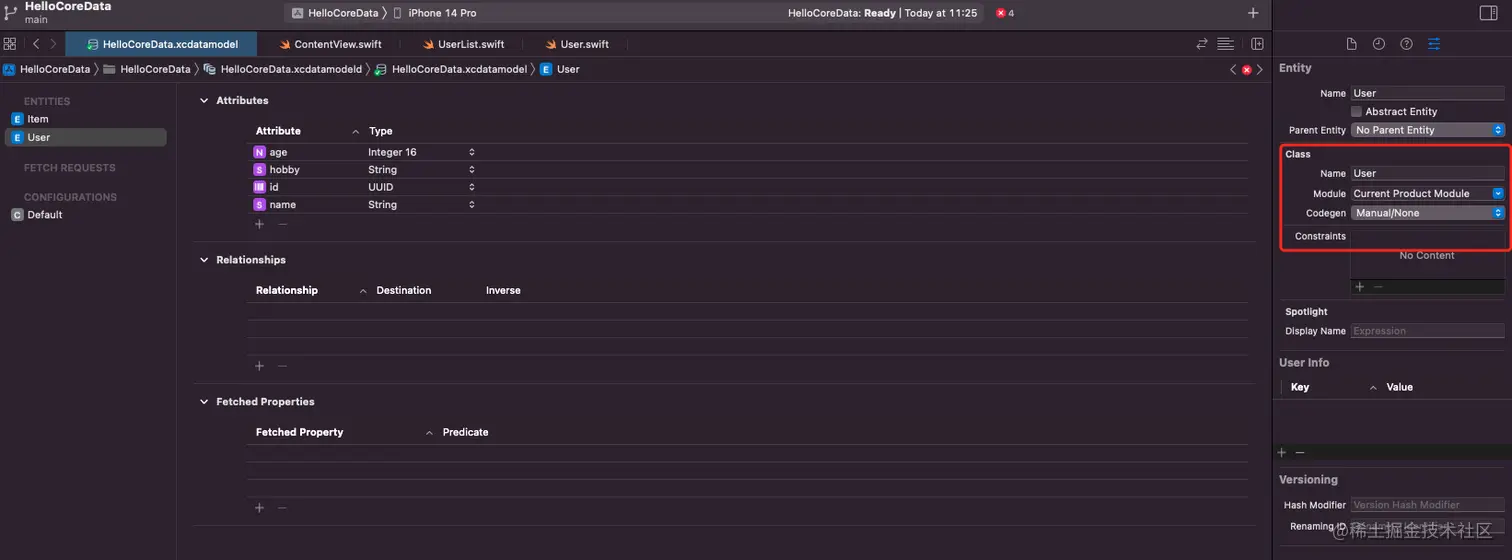Toggle the Abstract Entity checkbox
The height and width of the screenshot is (560, 1512).
[x=1356, y=111]
